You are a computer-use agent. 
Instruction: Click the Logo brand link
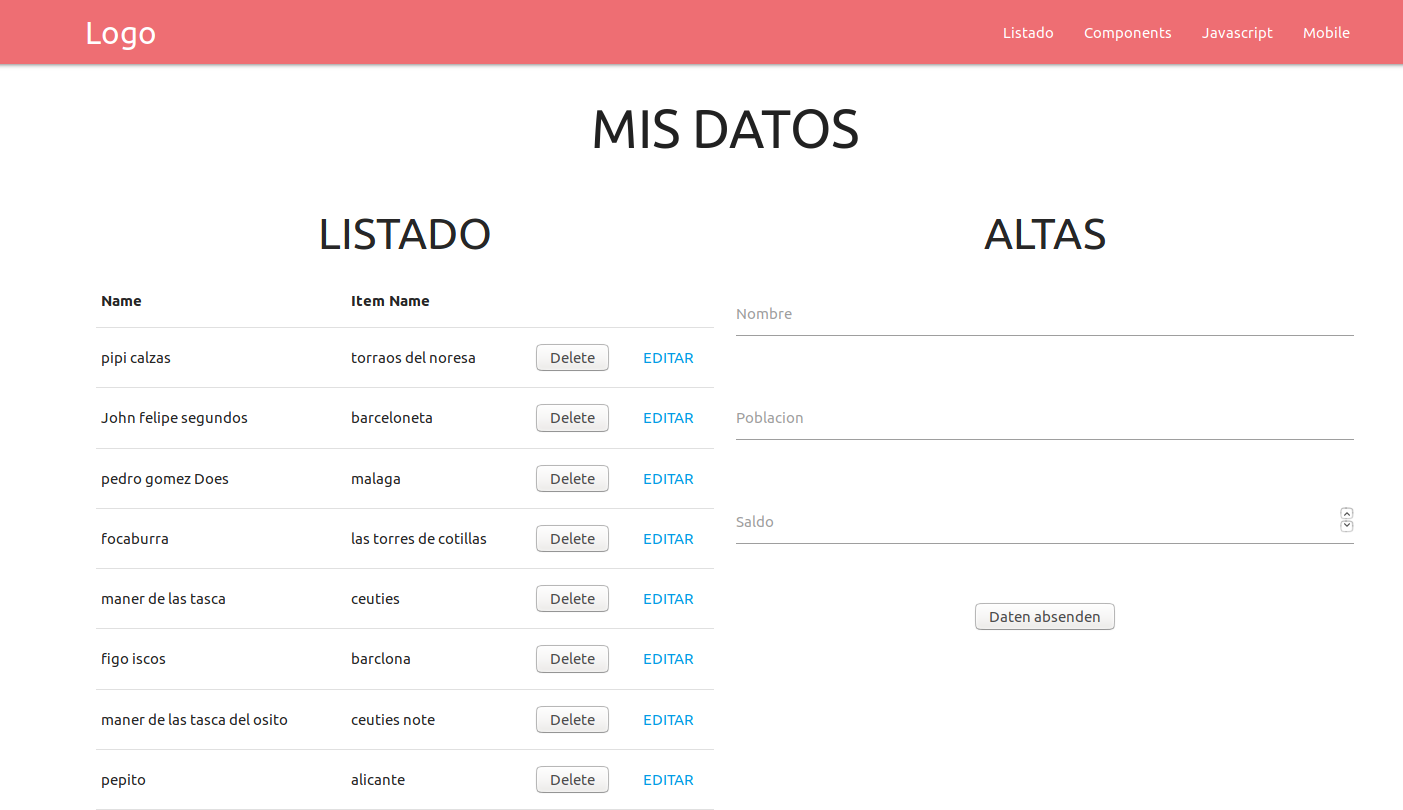point(120,32)
